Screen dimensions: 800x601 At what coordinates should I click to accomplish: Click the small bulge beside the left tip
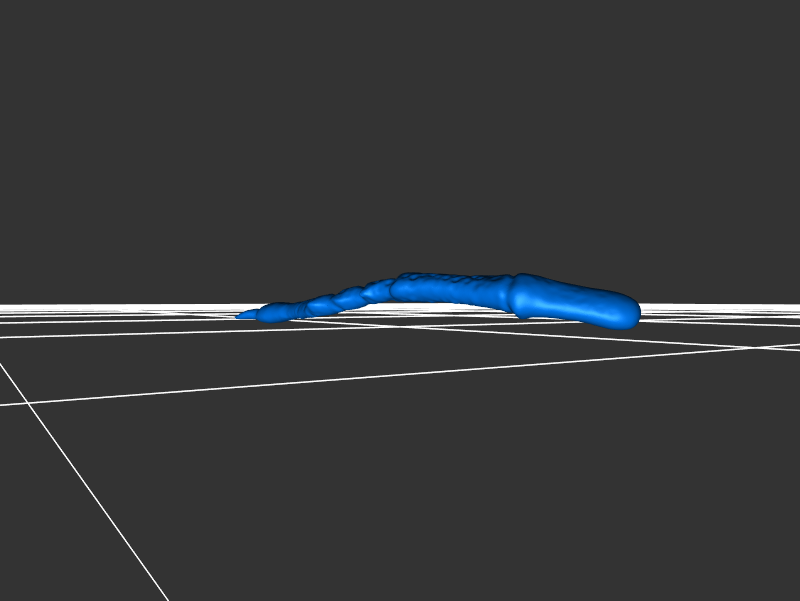270,315
